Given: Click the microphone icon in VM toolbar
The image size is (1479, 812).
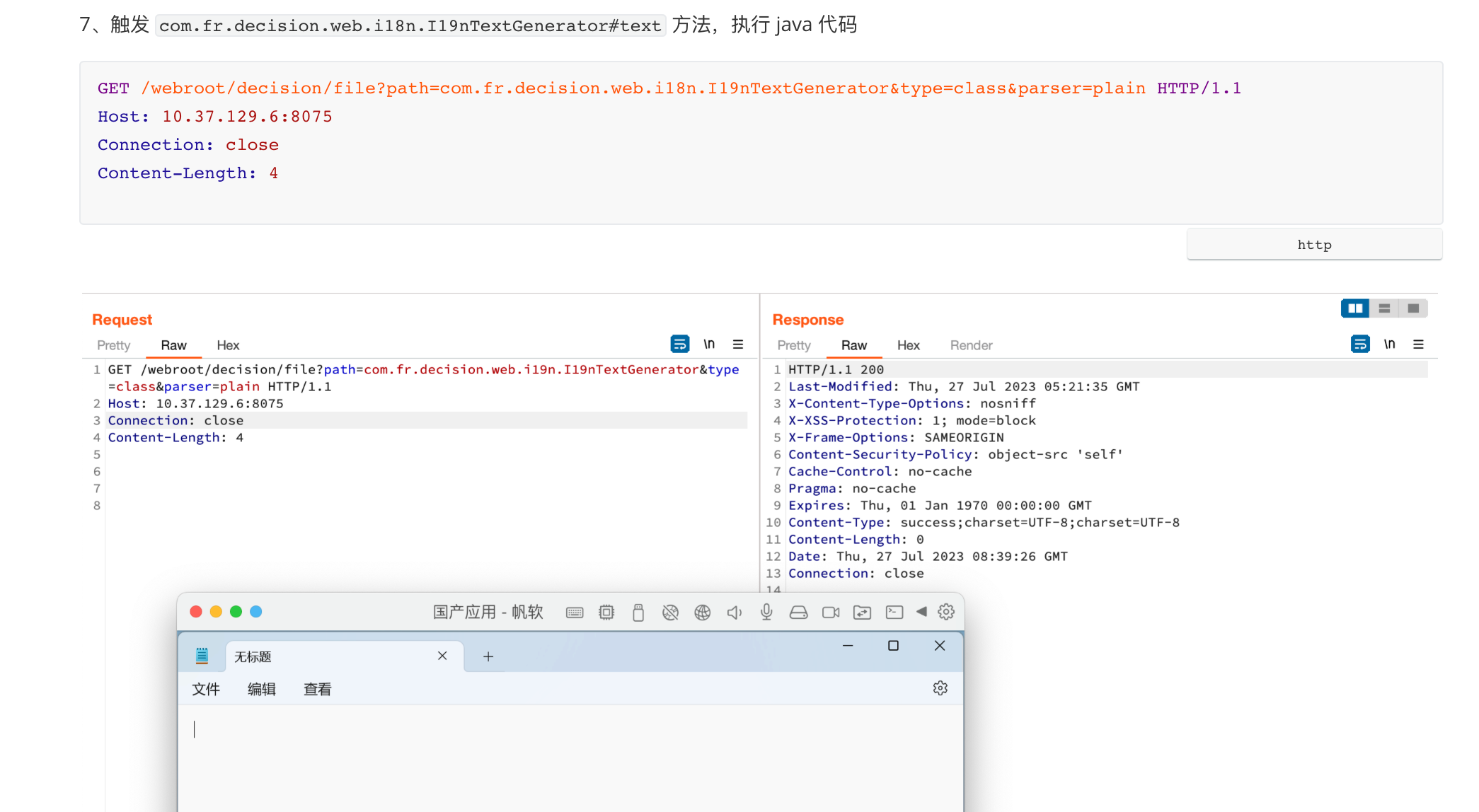Looking at the screenshot, I should (x=766, y=613).
